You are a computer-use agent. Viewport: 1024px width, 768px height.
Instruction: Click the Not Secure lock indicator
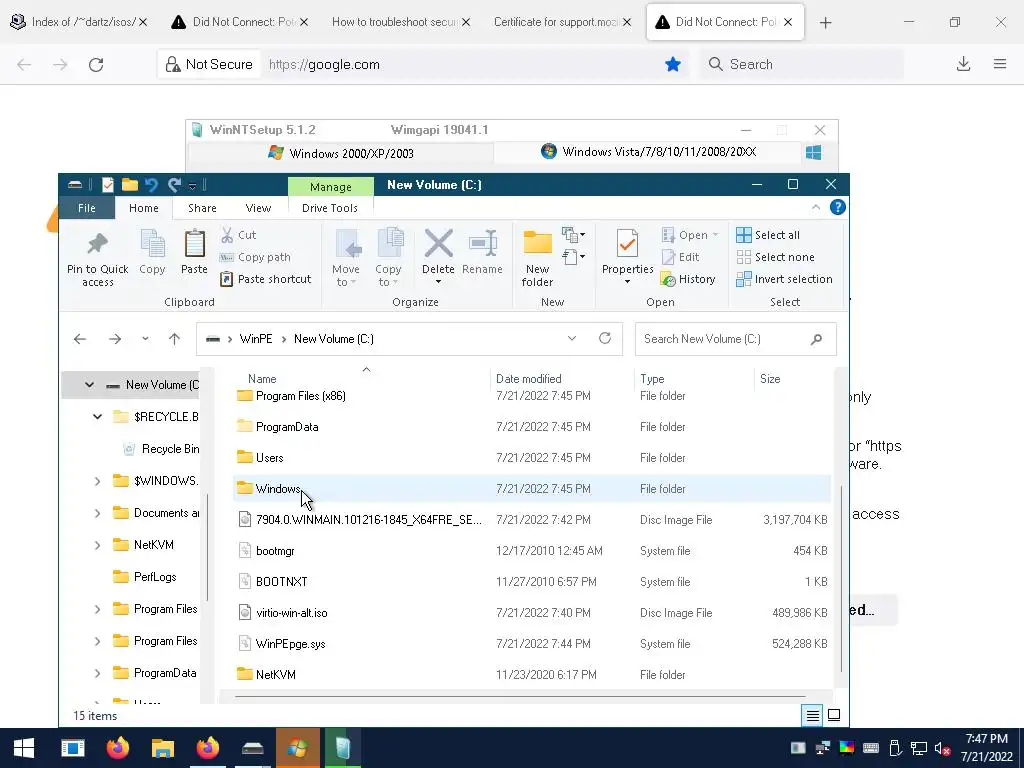[x=209, y=64]
